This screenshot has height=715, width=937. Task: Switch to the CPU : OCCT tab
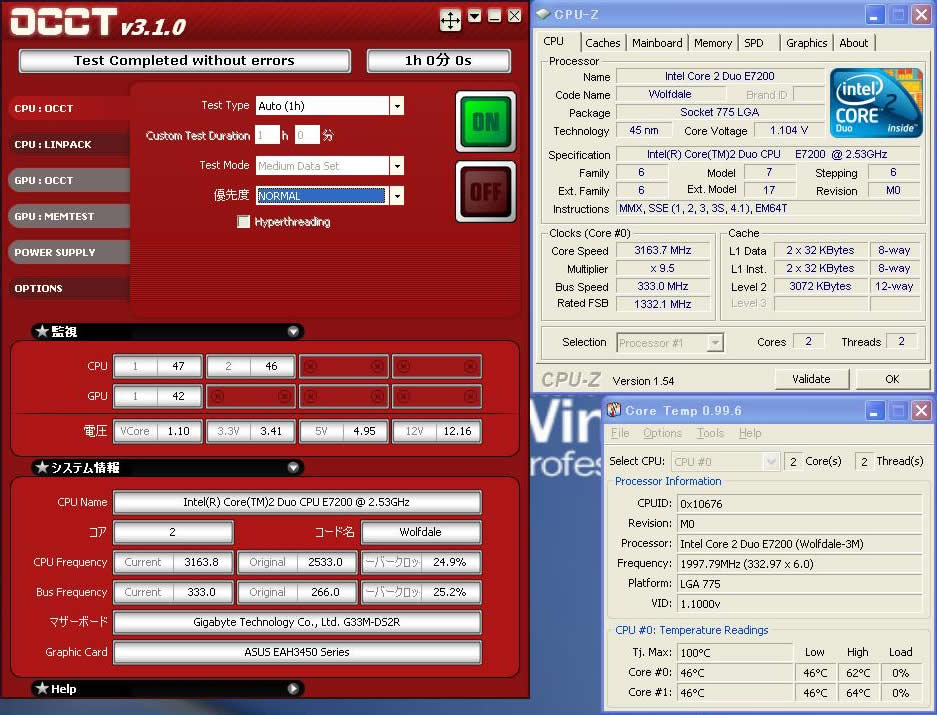coord(69,108)
